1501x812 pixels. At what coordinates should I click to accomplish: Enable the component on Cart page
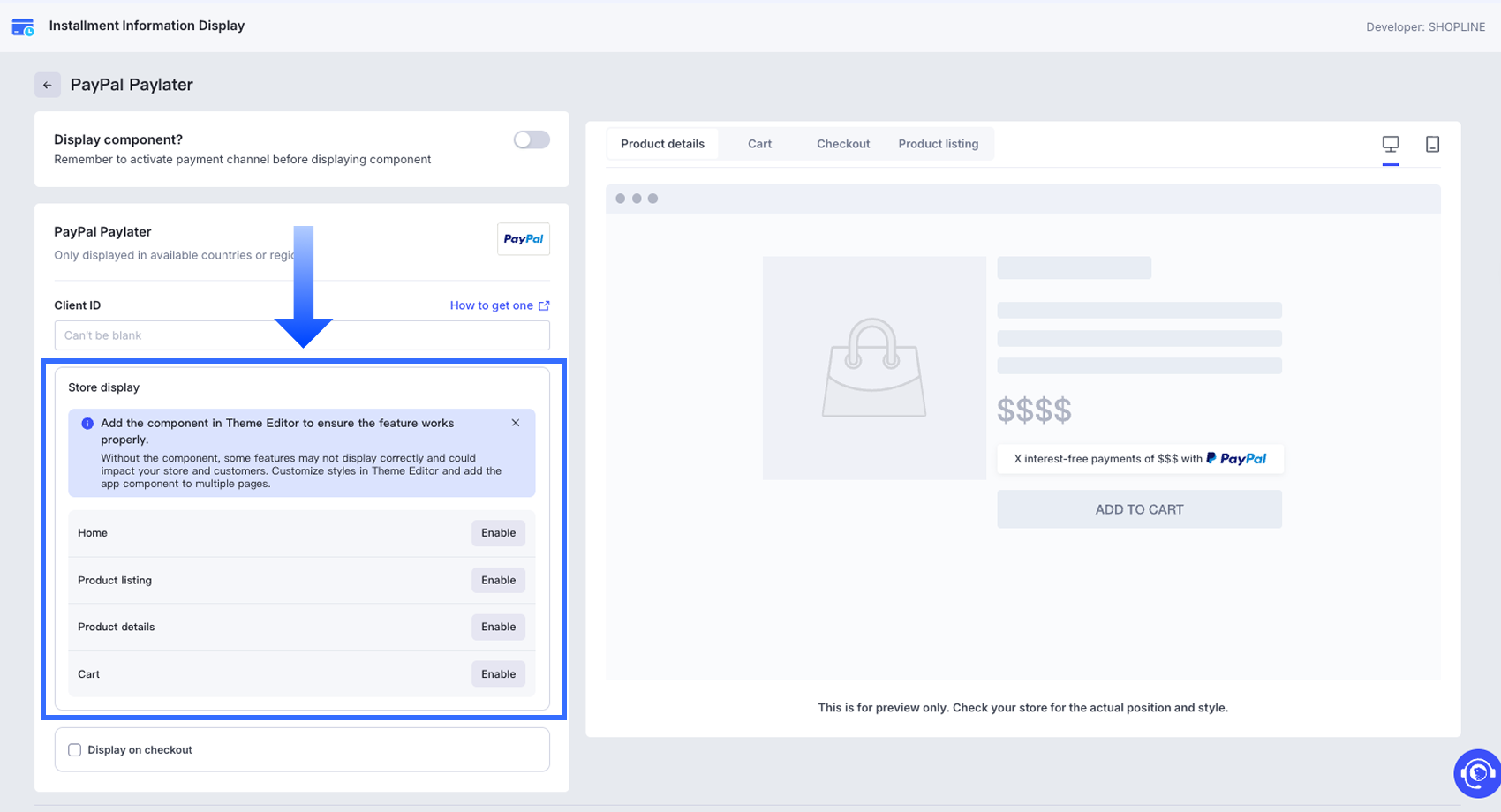pos(498,674)
